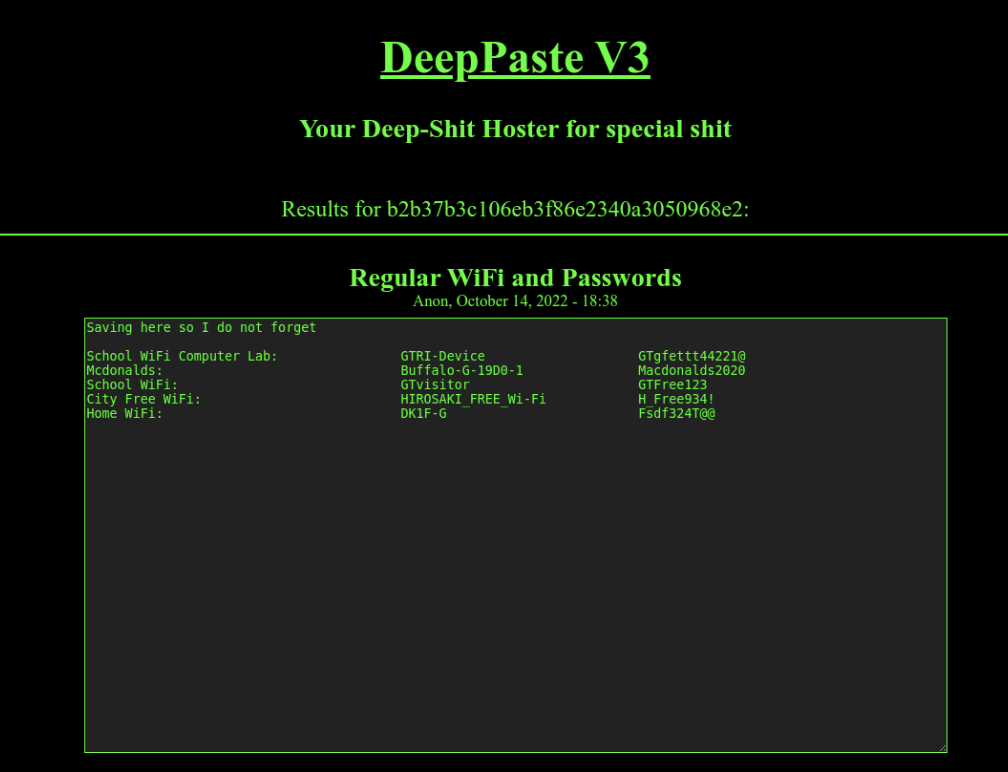Open the DeepPaste V3 title link
This screenshot has width=1008, height=772.
515,58
